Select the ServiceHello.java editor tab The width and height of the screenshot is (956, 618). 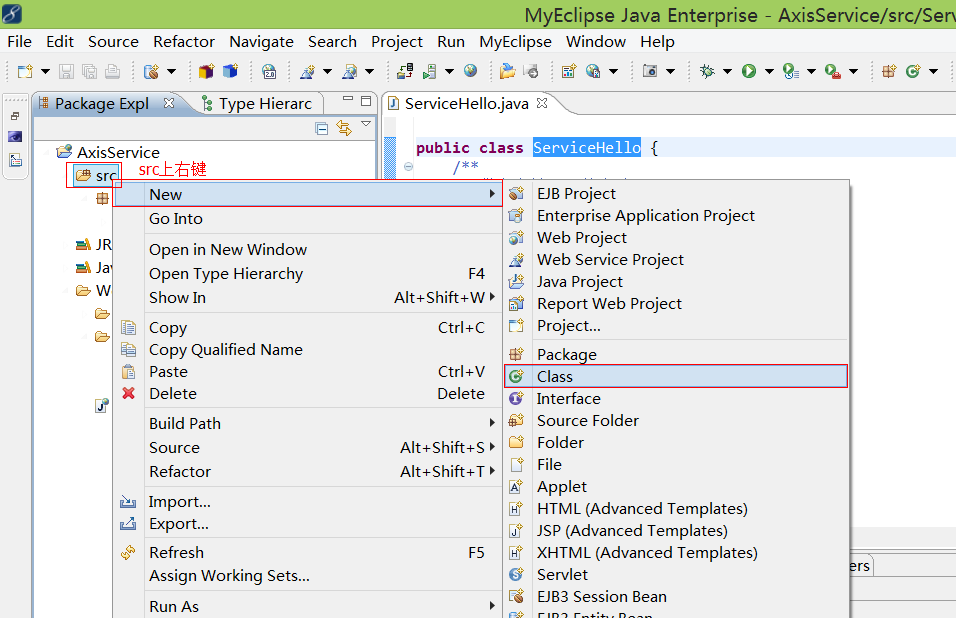[x=466, y=104]
